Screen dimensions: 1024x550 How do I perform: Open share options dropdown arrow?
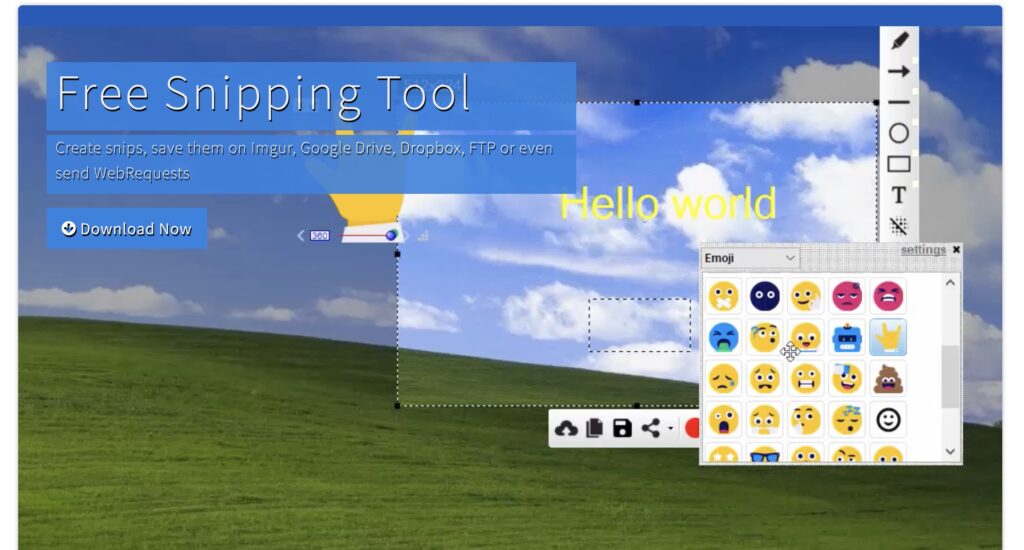(671, 429)
